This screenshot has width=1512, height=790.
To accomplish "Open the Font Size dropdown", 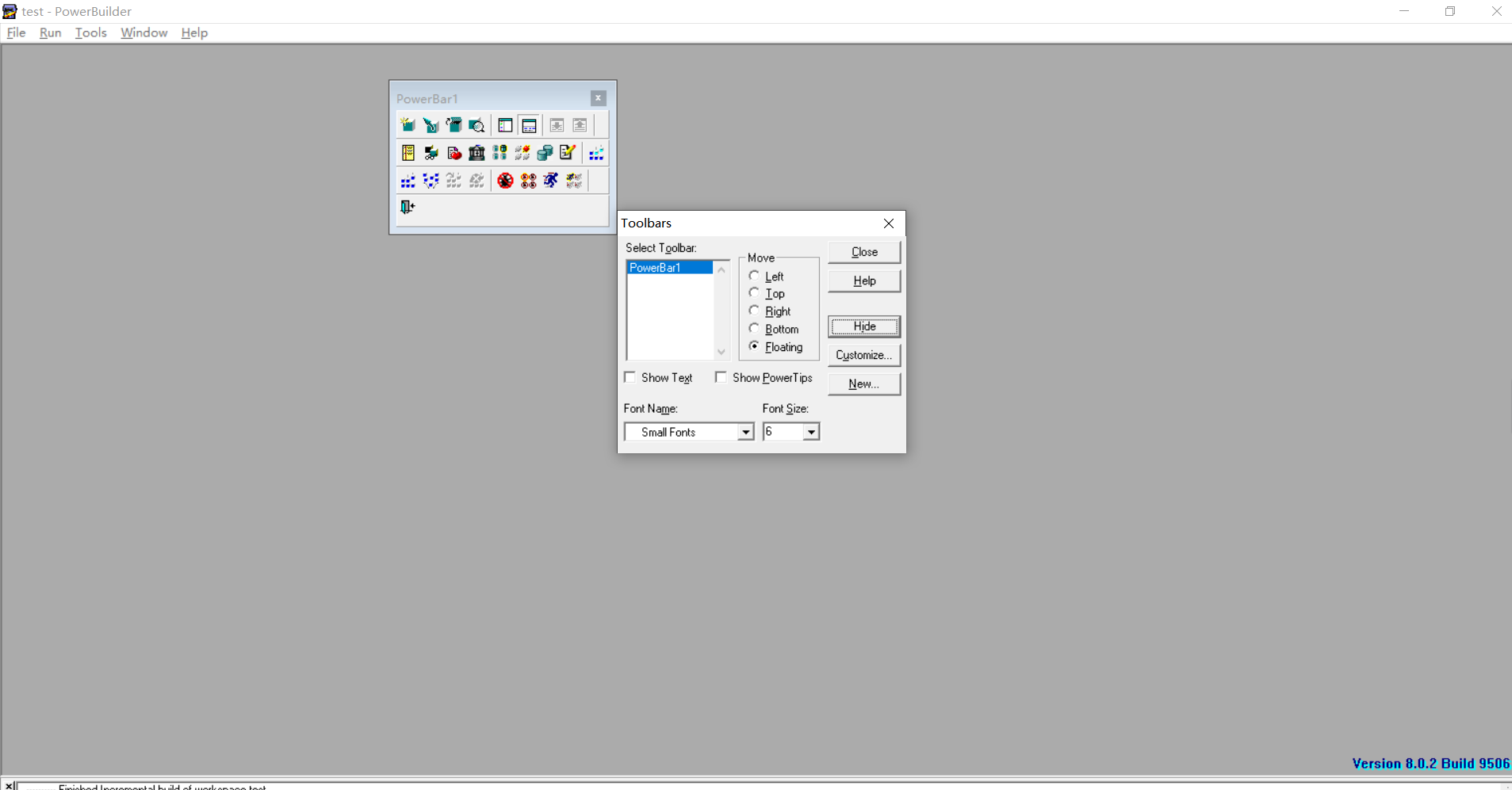I will tap(810, 432).
